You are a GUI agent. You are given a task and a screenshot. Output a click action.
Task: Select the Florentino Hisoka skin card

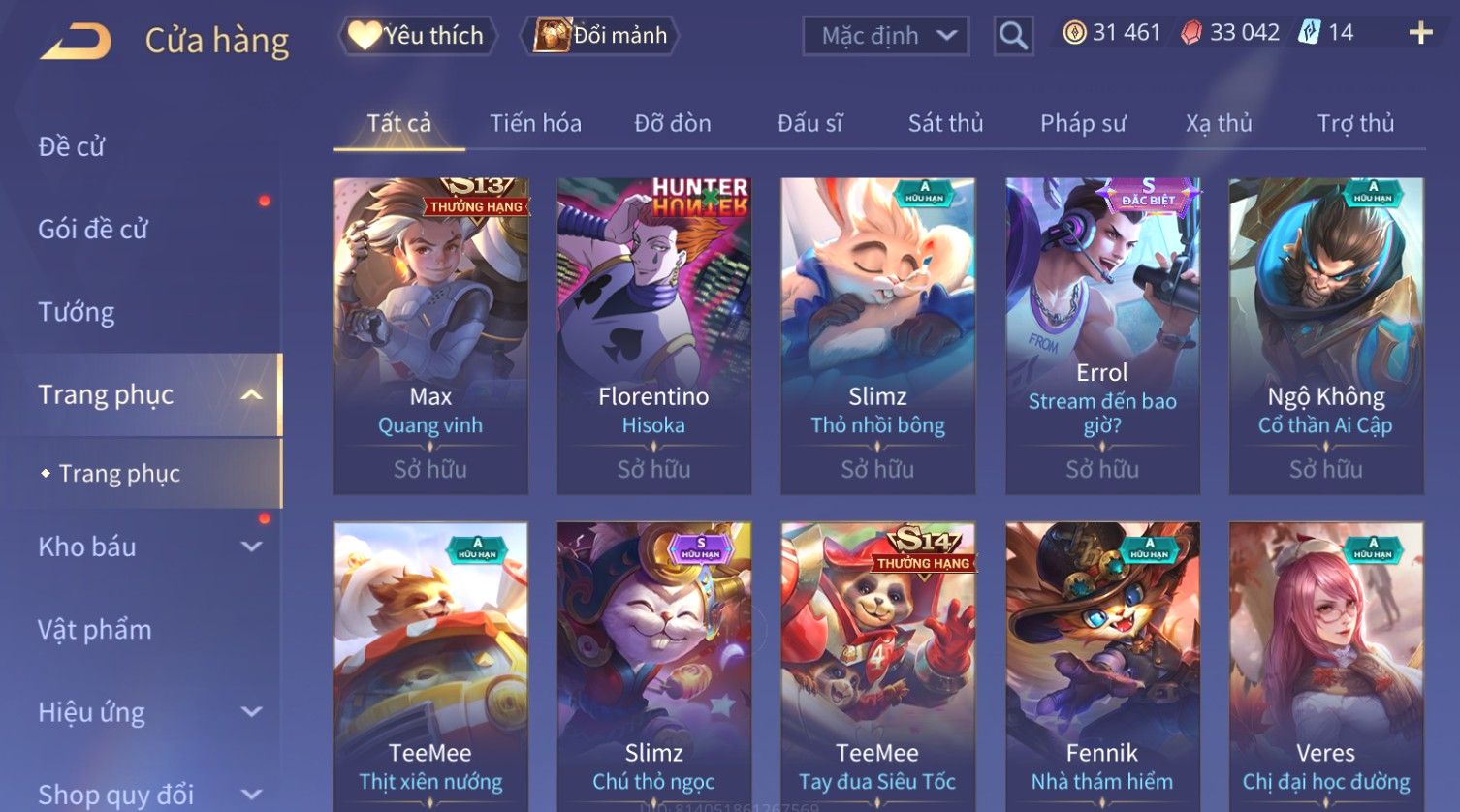click(653, 335)
